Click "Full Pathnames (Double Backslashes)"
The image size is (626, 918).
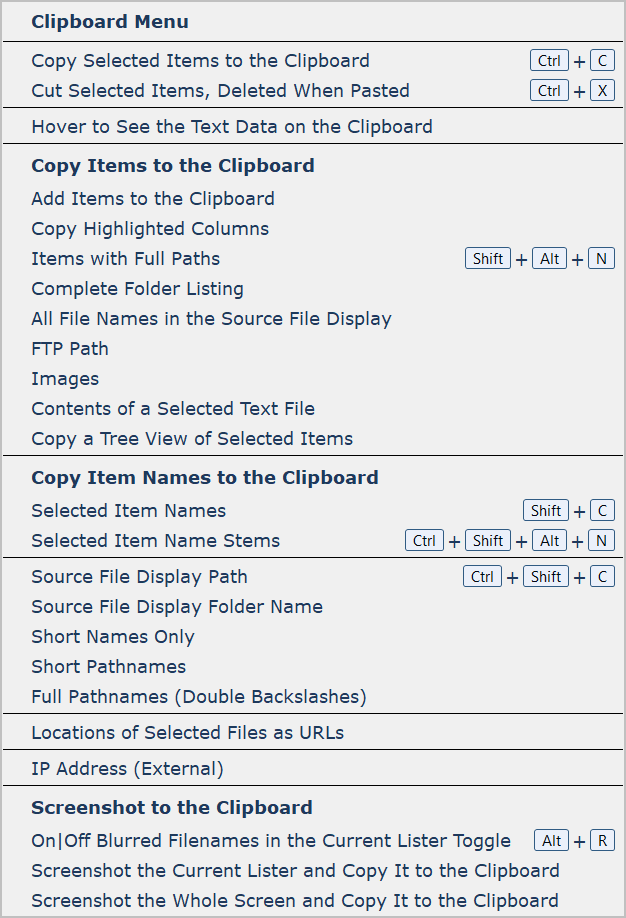tap(183, 696)
